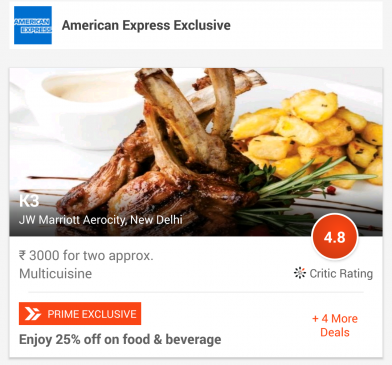Tap the JW Marriott Aerocity, New Delhi address
The height and width of the screenshot is (365, 392).
click(x=101, y=220)
